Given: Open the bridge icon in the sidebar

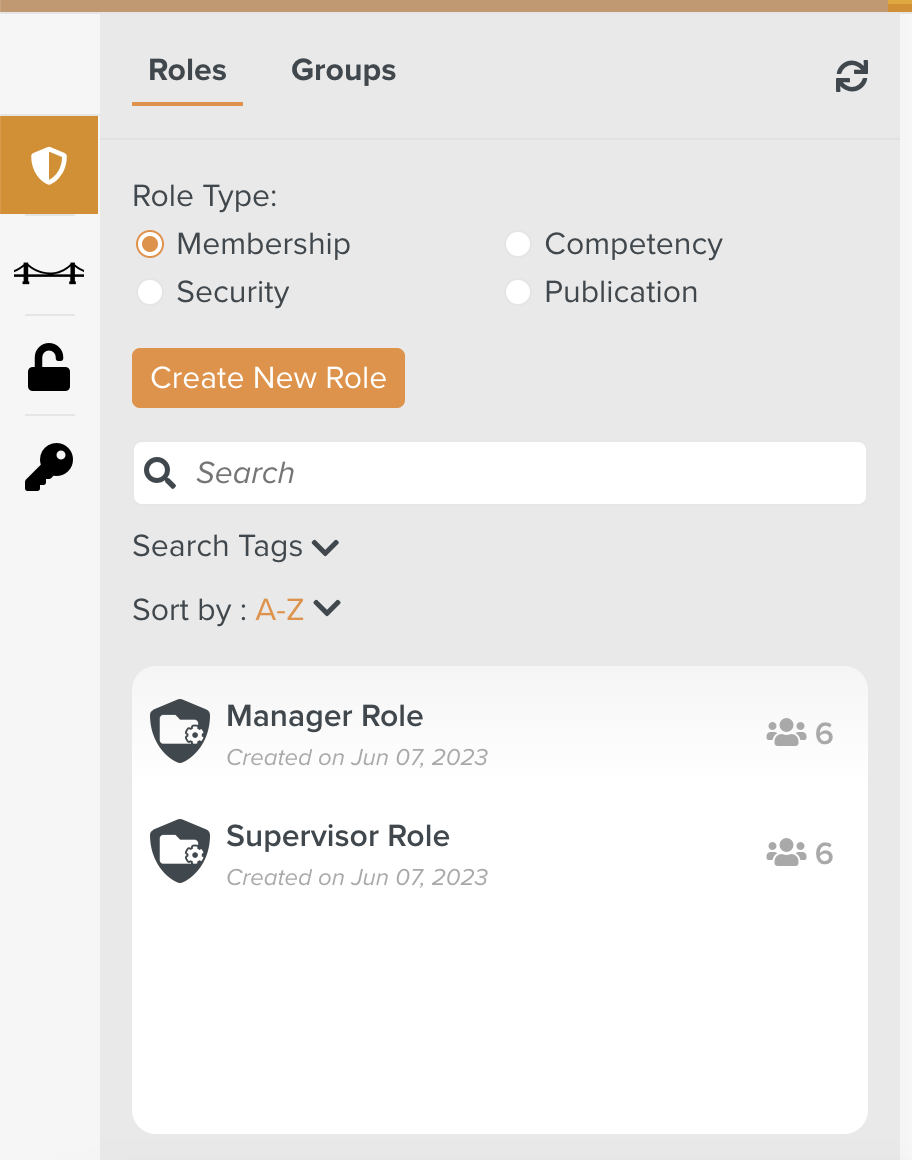Looking at the screenshot, I should coord(49,271).
